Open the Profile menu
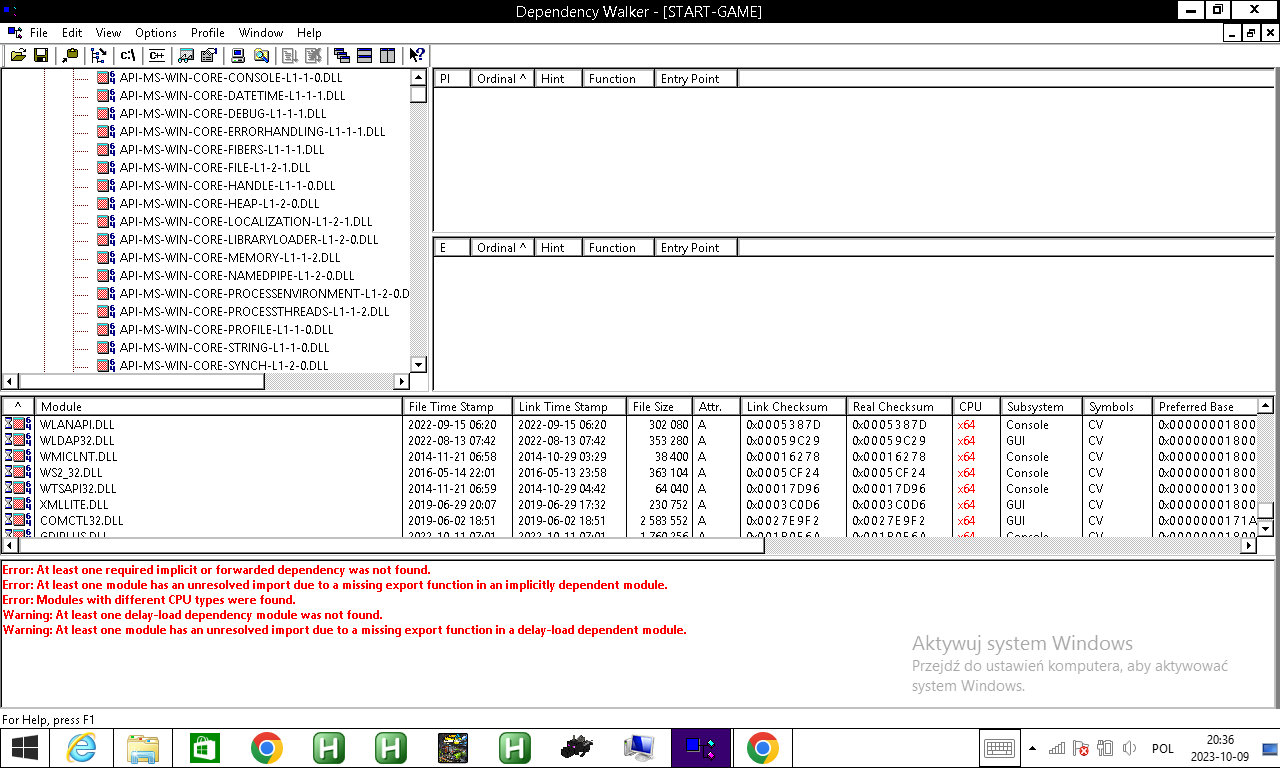This screenshot has height=768, width=1280. coord(208,33)
